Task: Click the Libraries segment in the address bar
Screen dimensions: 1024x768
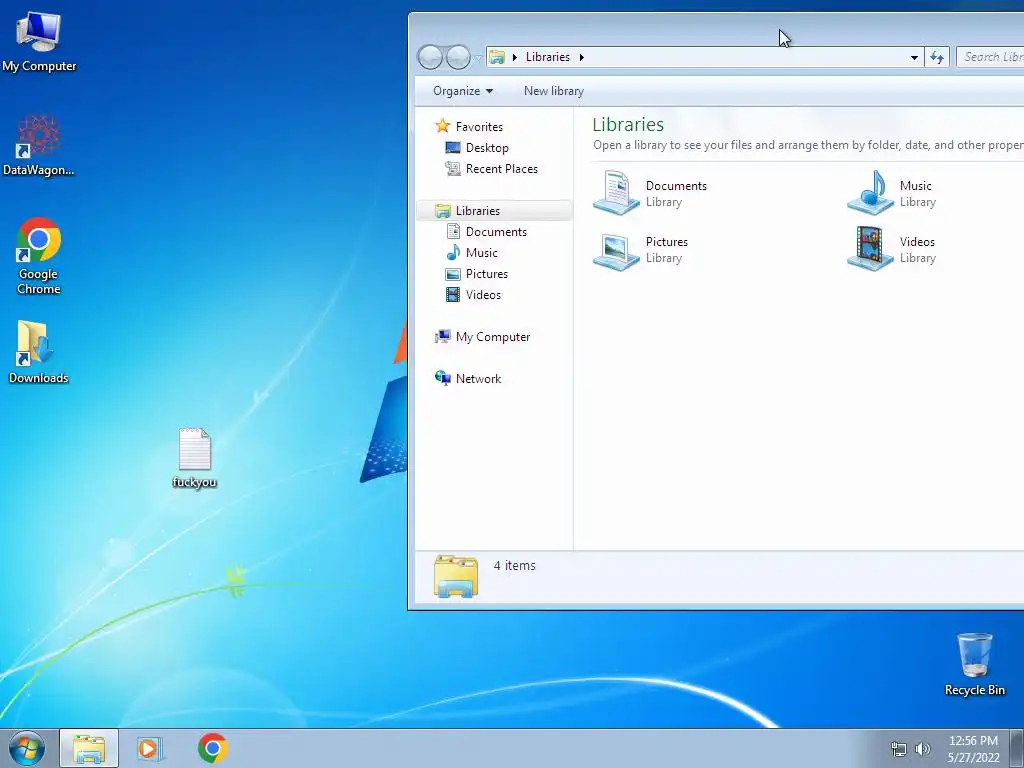Action: [x=548, y=57]
